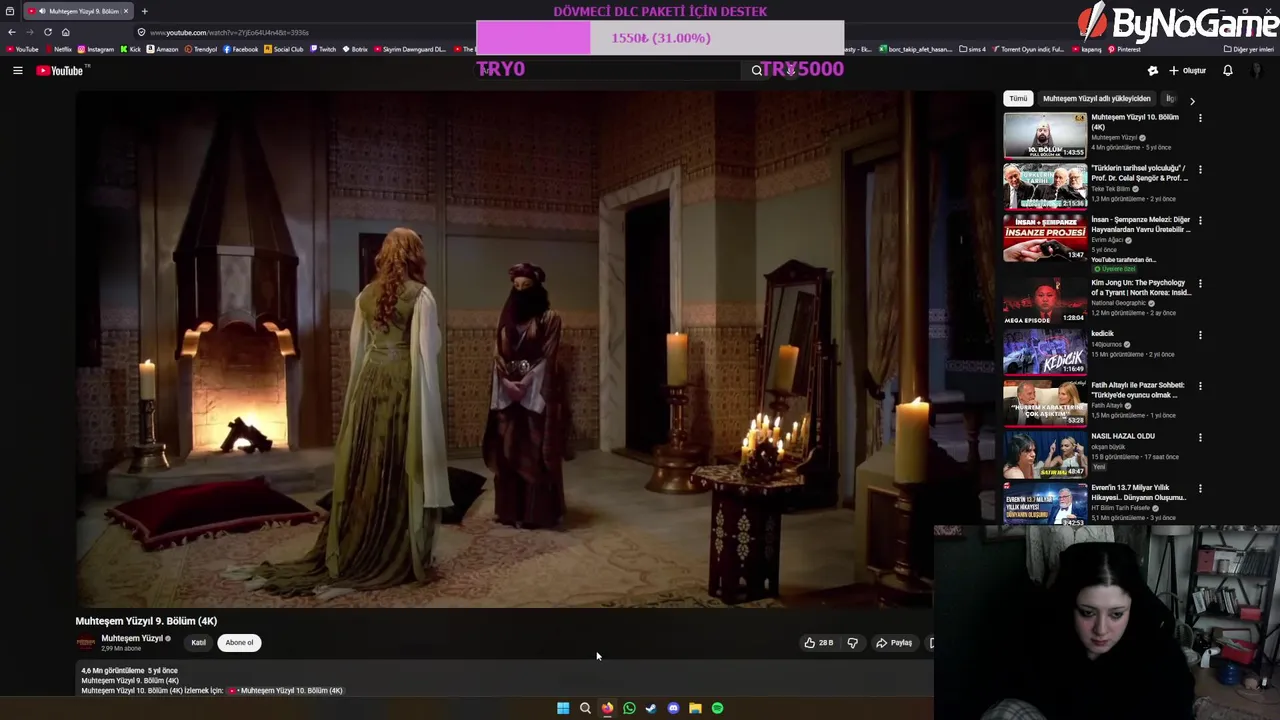Open the Pinterest bookmark
This screenshot has width=1280, height=720.
(x=1124, y=49)
